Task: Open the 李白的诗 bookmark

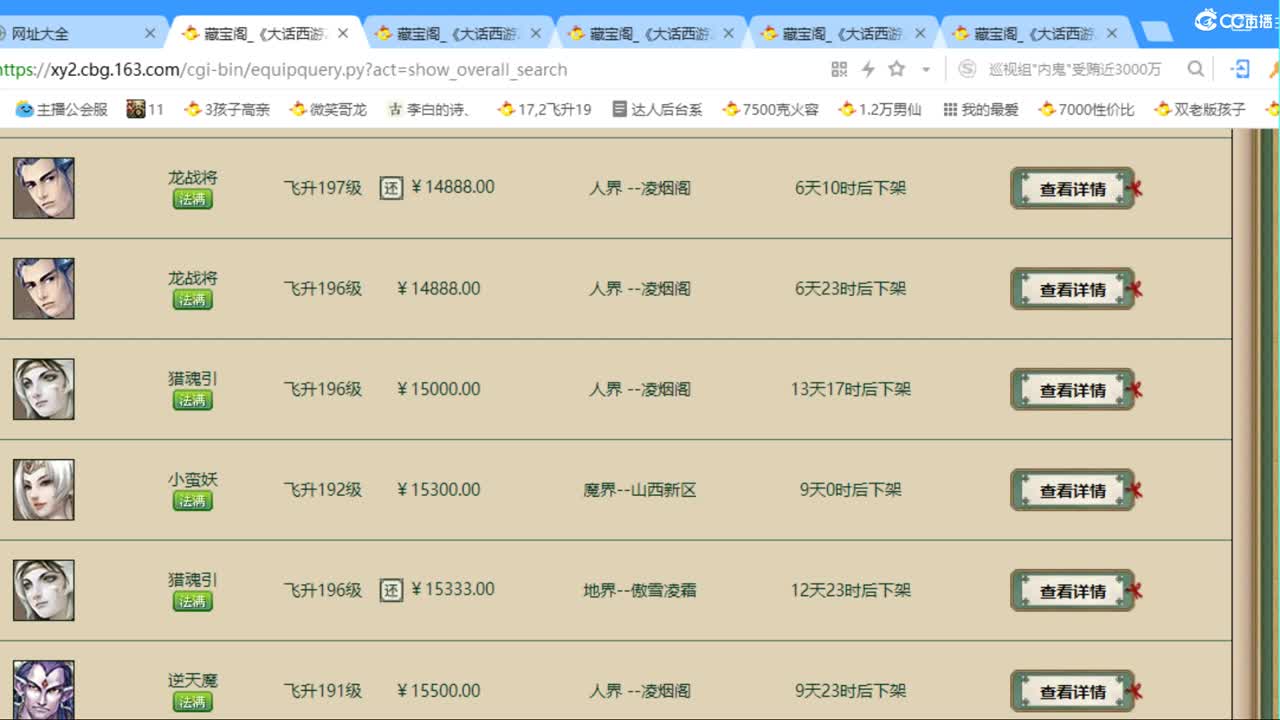Action: click(x=430, y=109)
